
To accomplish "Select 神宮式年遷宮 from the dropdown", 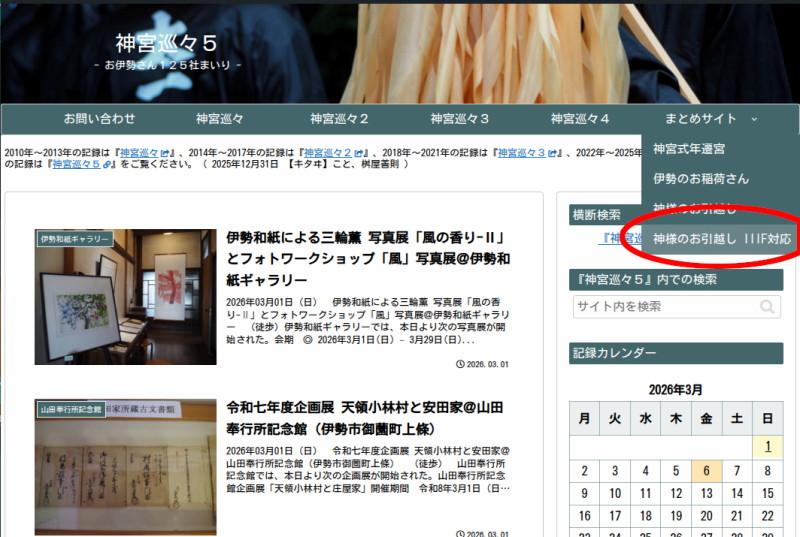I will tap(689, 149).
